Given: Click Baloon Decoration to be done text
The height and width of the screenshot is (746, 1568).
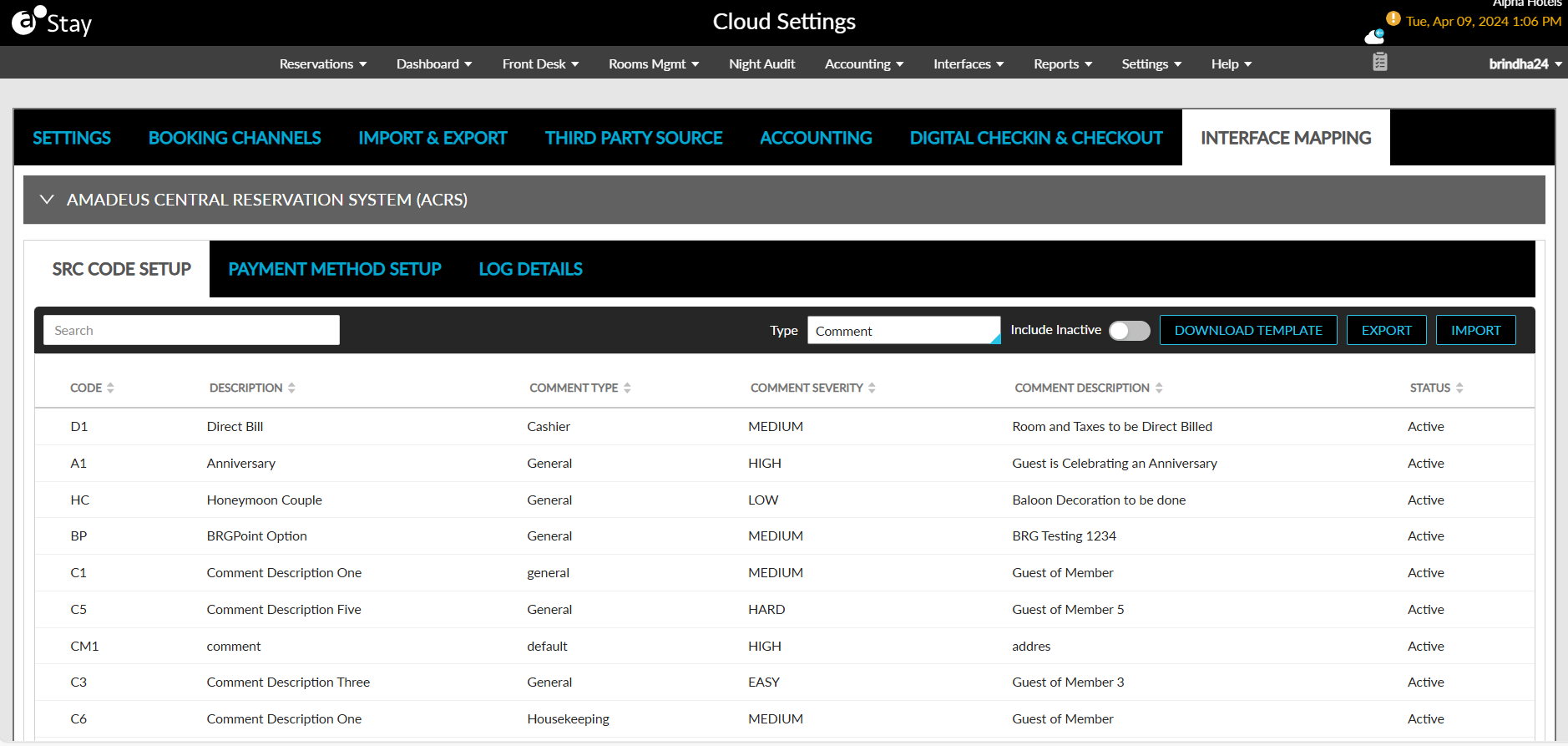Looking at the screenshot, I should pyautogui.click(x=1099, y=500).
